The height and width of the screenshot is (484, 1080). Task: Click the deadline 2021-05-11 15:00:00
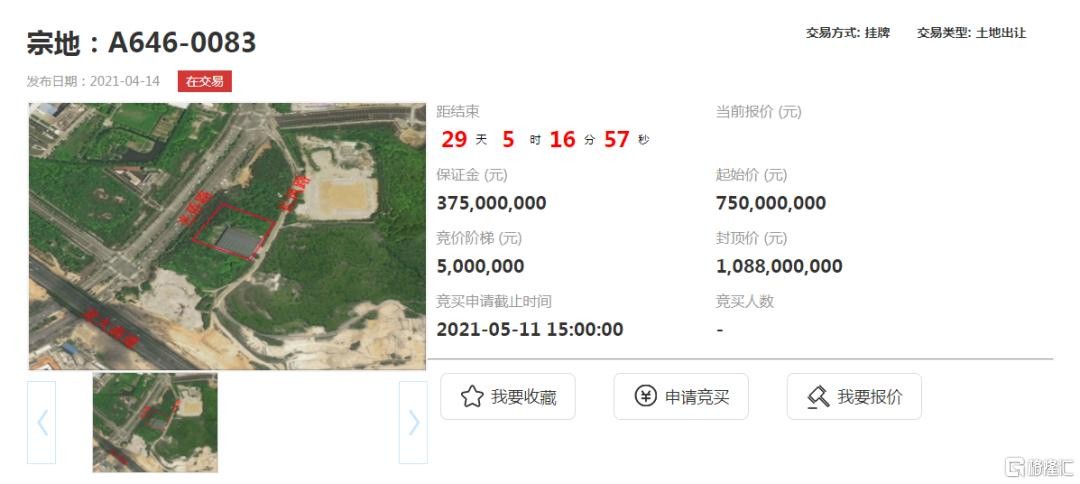[x=530, y=329]
